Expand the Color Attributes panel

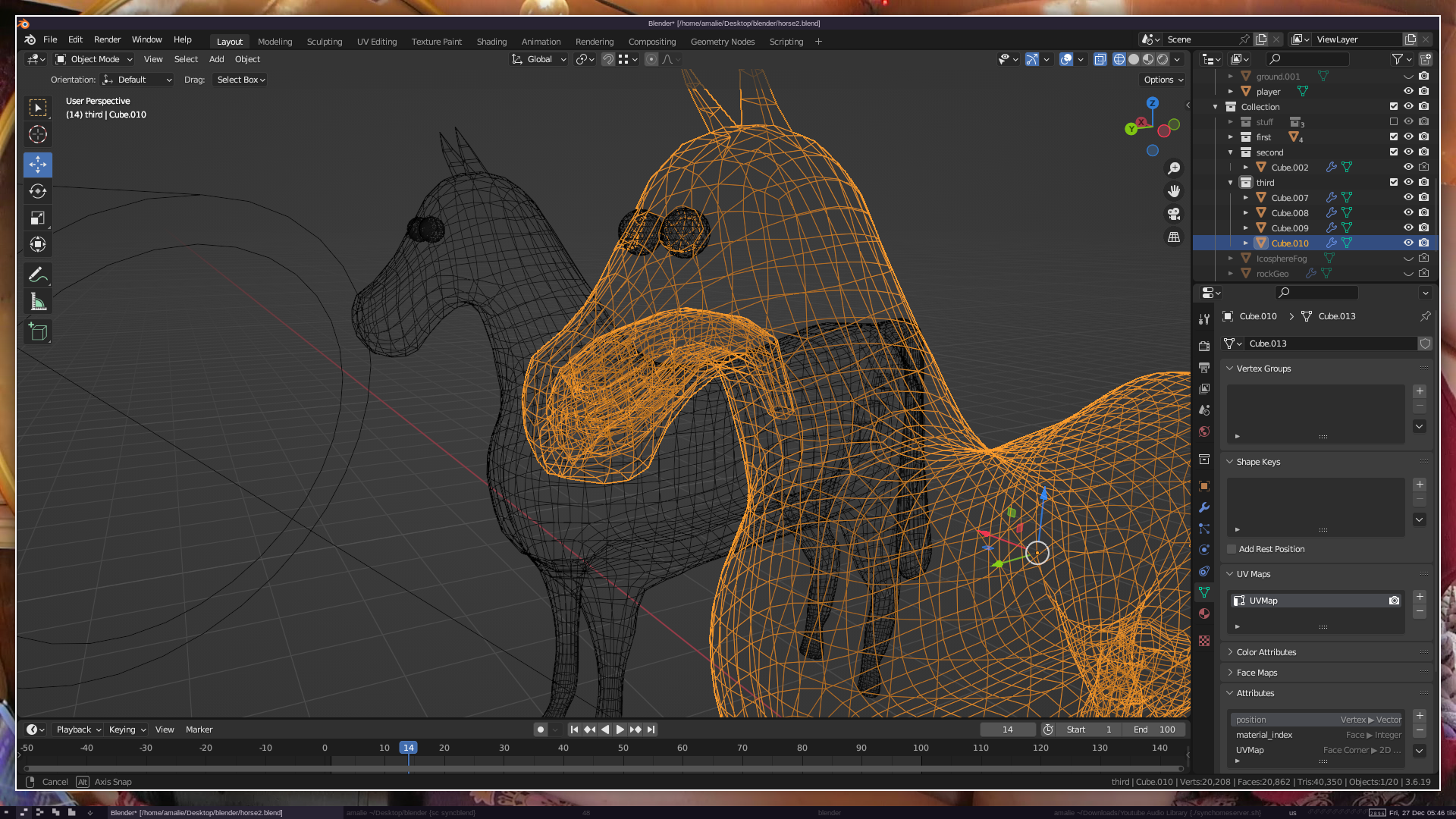1266,652
